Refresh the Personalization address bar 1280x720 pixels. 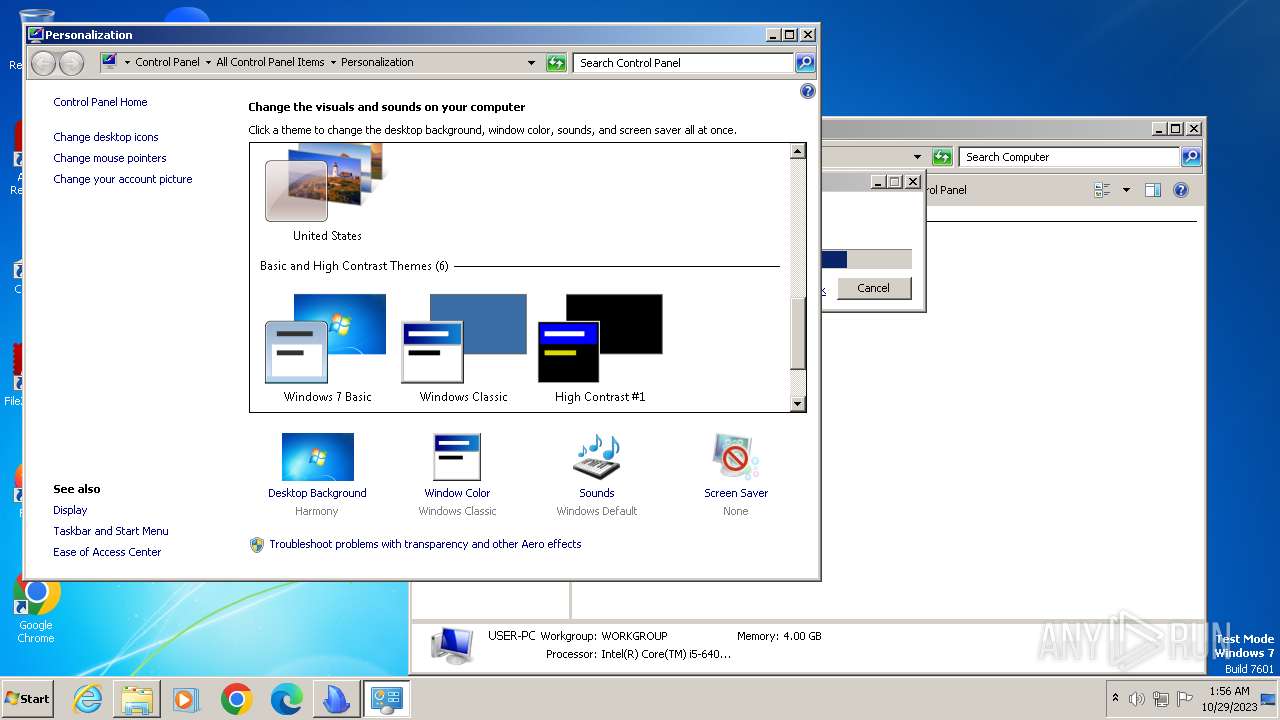556,63
